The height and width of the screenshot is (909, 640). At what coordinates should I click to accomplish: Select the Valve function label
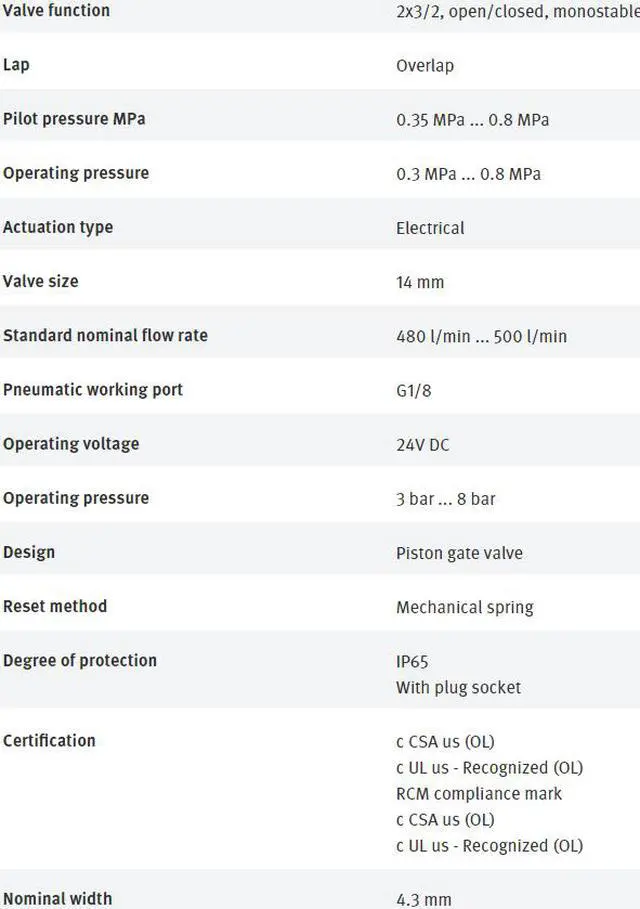pyautogui.click(x=56, y=10)
